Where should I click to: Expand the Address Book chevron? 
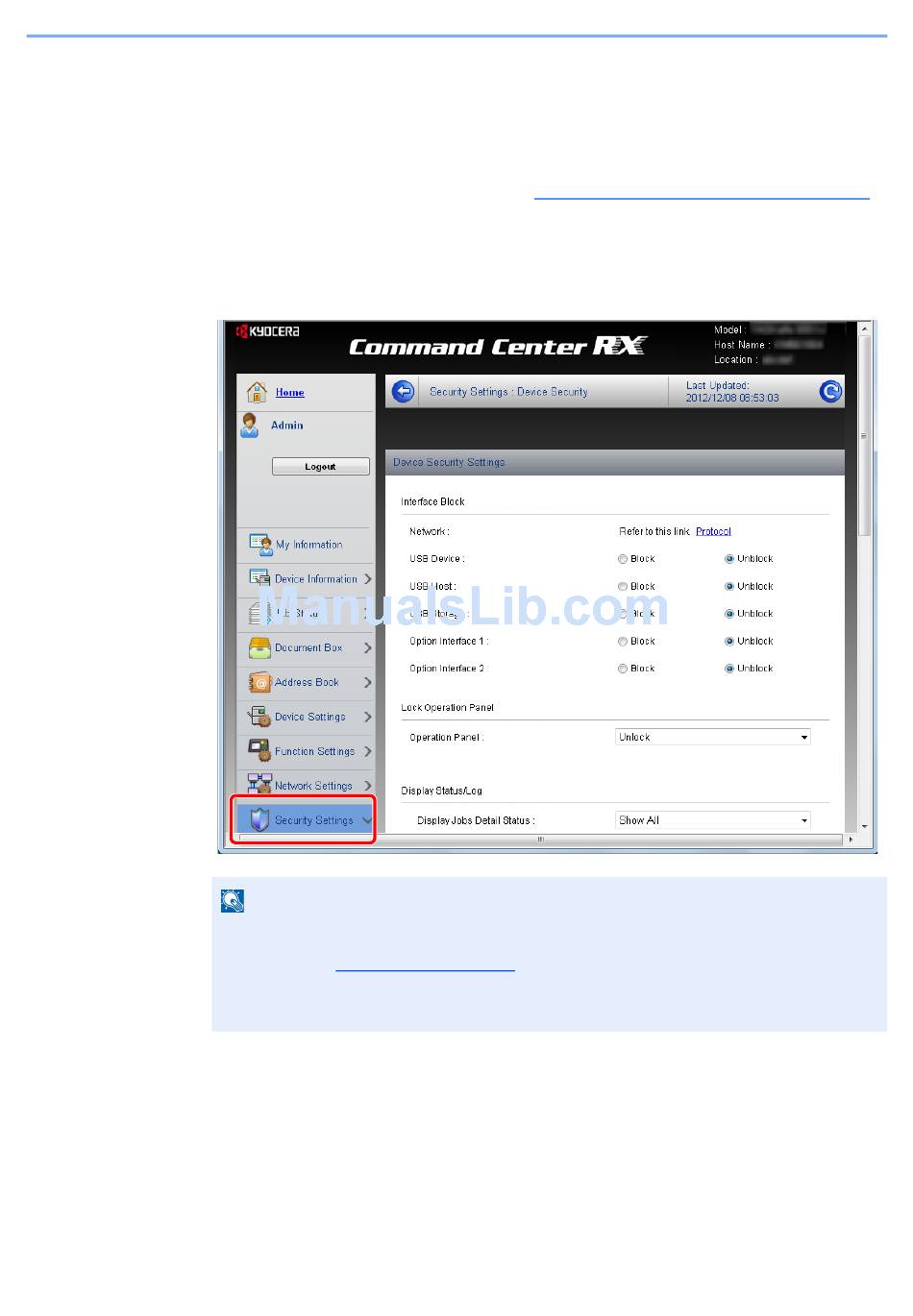click(367, 683)
